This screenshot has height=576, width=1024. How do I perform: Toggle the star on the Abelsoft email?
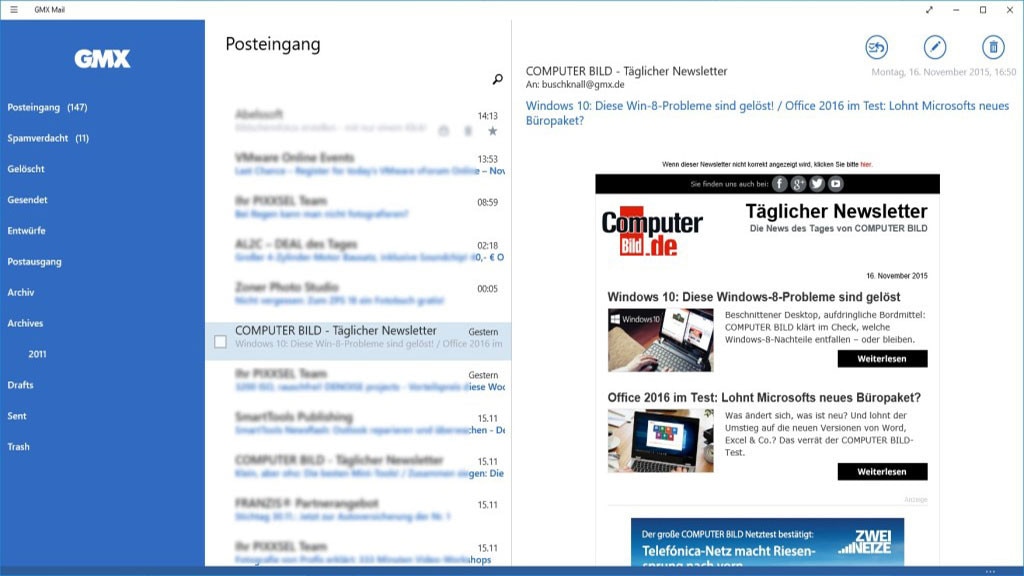(x=492, y=129)
